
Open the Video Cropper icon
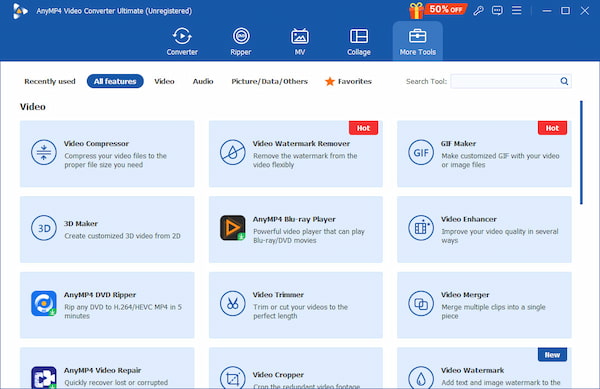point(232,378)
